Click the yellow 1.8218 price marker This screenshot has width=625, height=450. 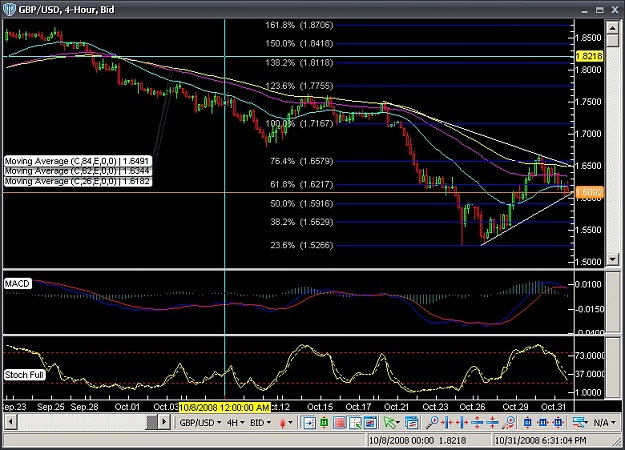(x=590, y=56)
